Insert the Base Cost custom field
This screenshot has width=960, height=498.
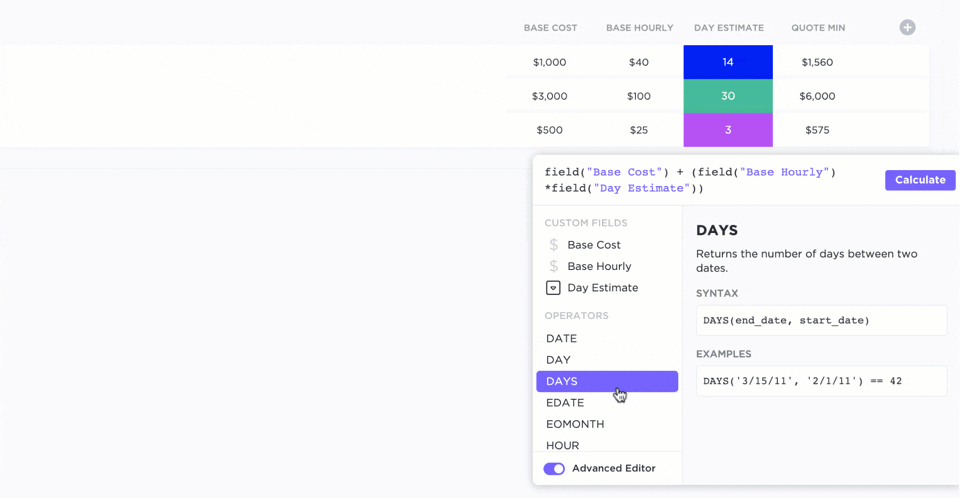point(594,245)
